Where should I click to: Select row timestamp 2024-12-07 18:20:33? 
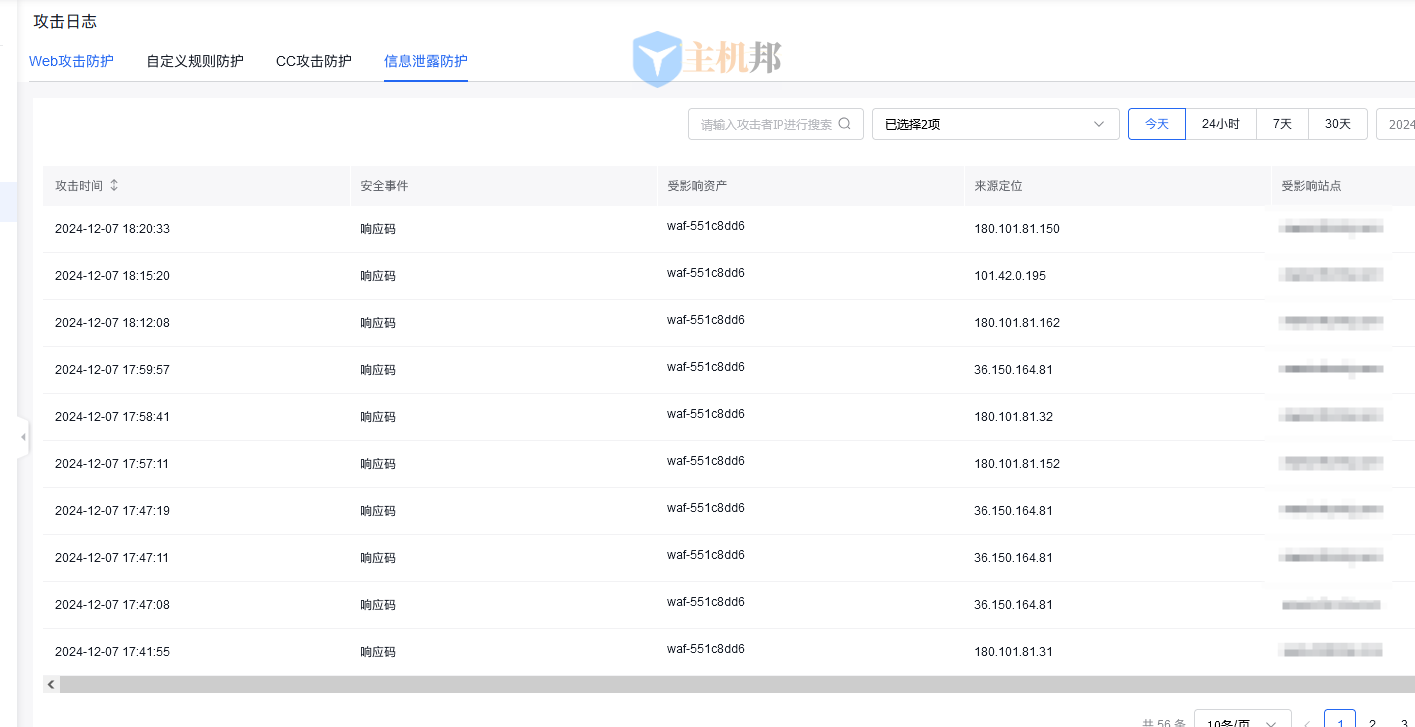point(112,229)
